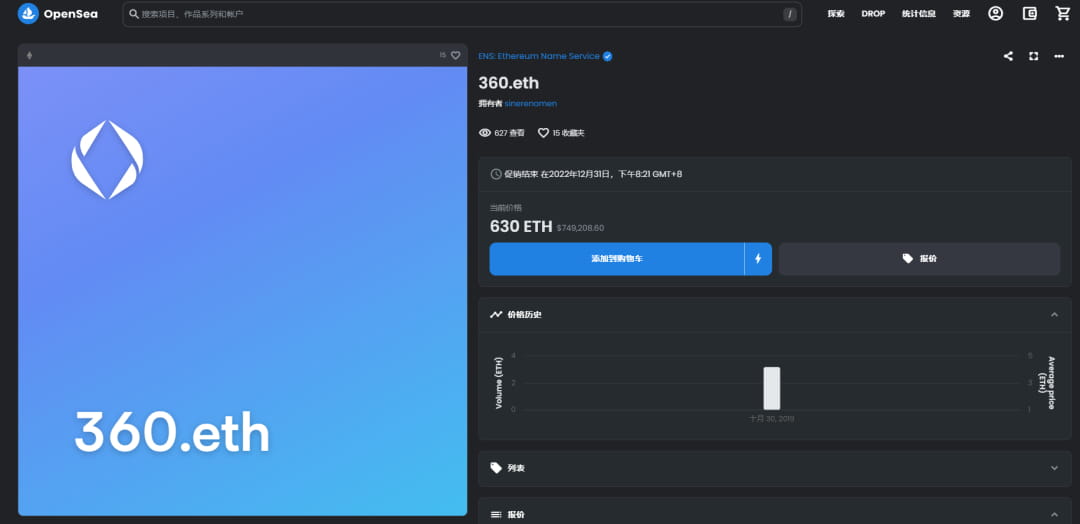Click the verified badge next to ENS

pyautogui.click(x=608, y=56)
